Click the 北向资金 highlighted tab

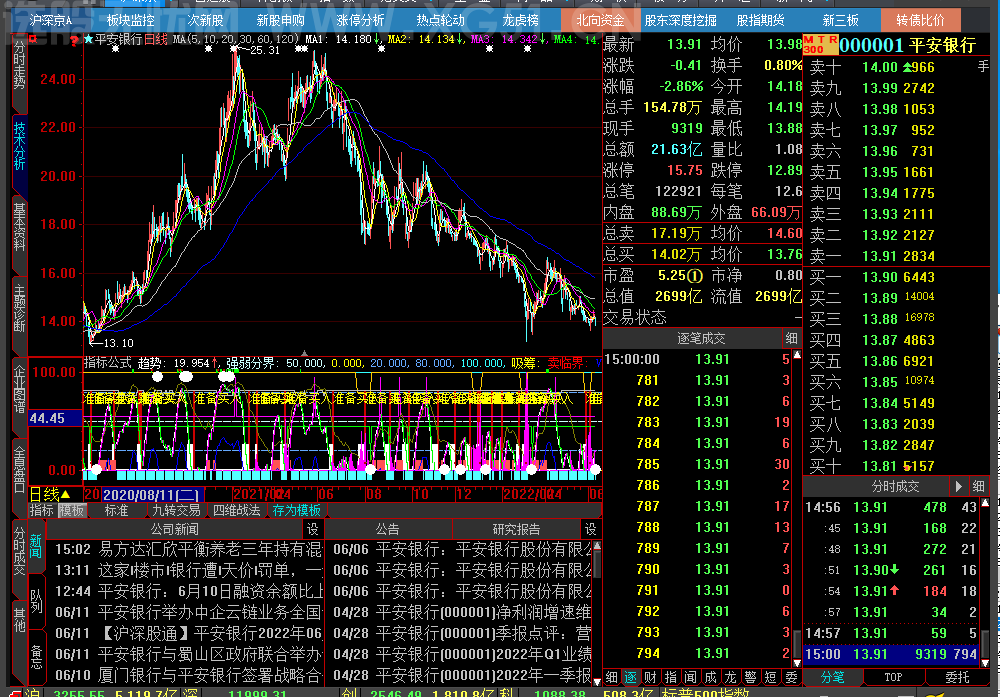600,20
